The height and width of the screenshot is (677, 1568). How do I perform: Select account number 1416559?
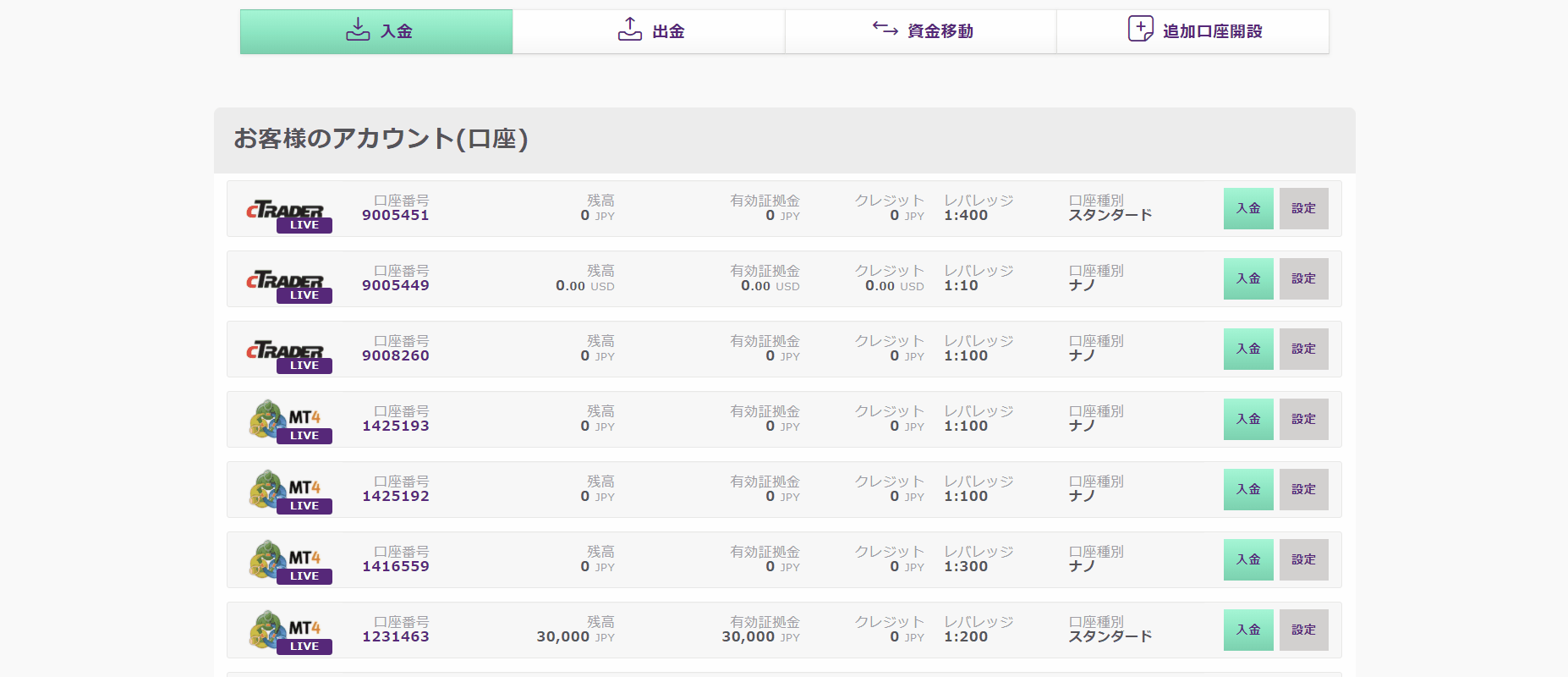click(x=396, y=566)
